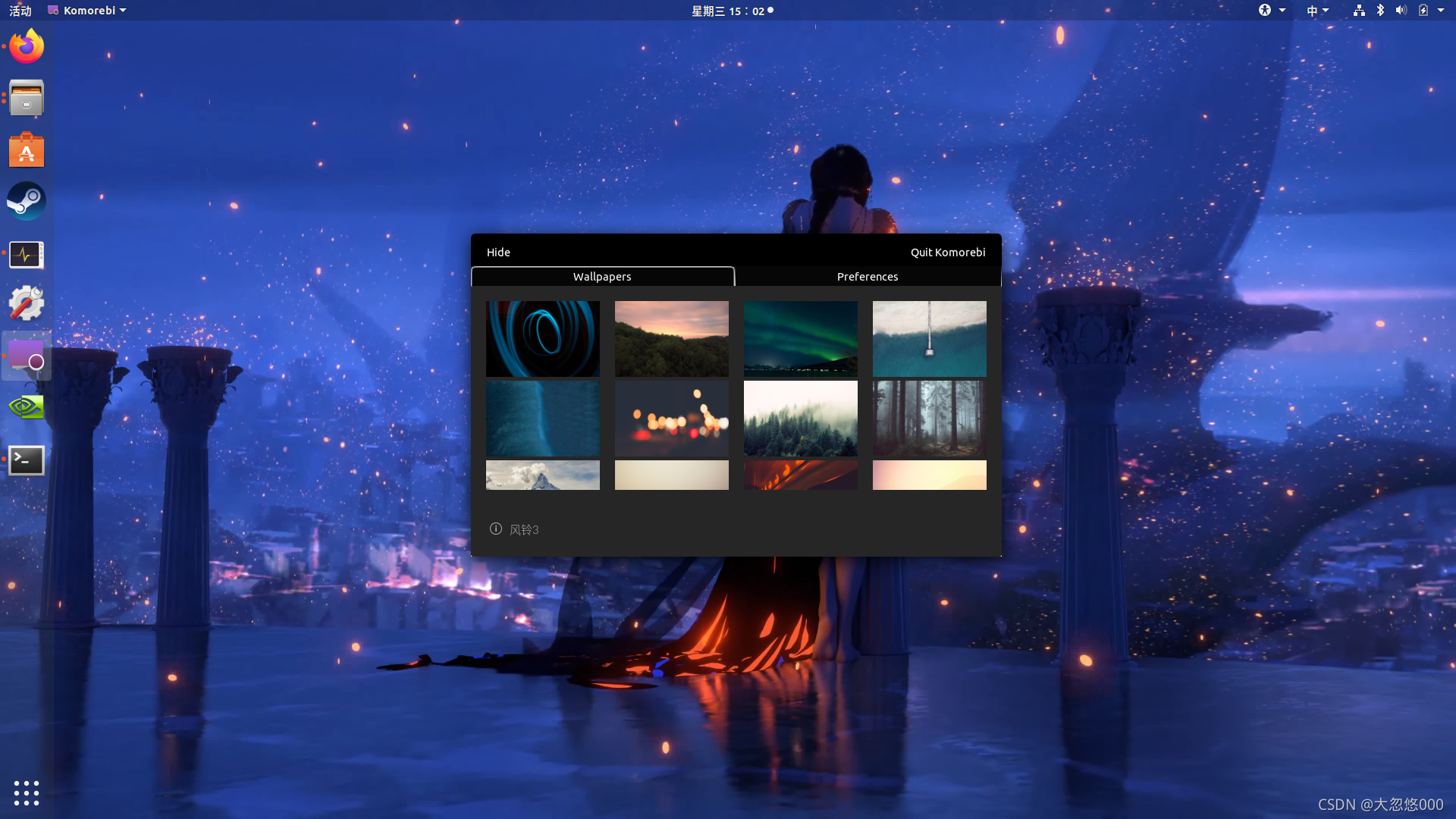Click the 风铃3 wallpaper name label
1456x819 pixels.
pyautogui.click(x=524, y=529)
